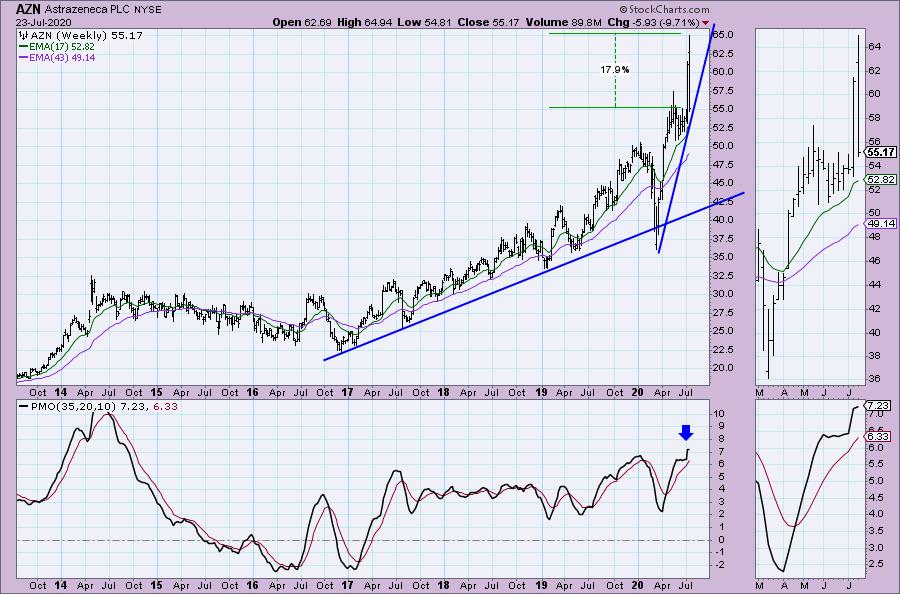This screenshot has height=594, width=900.
Task: Click the 'AZN (Weekly) 55.17' legend entry
Action: 87,36
